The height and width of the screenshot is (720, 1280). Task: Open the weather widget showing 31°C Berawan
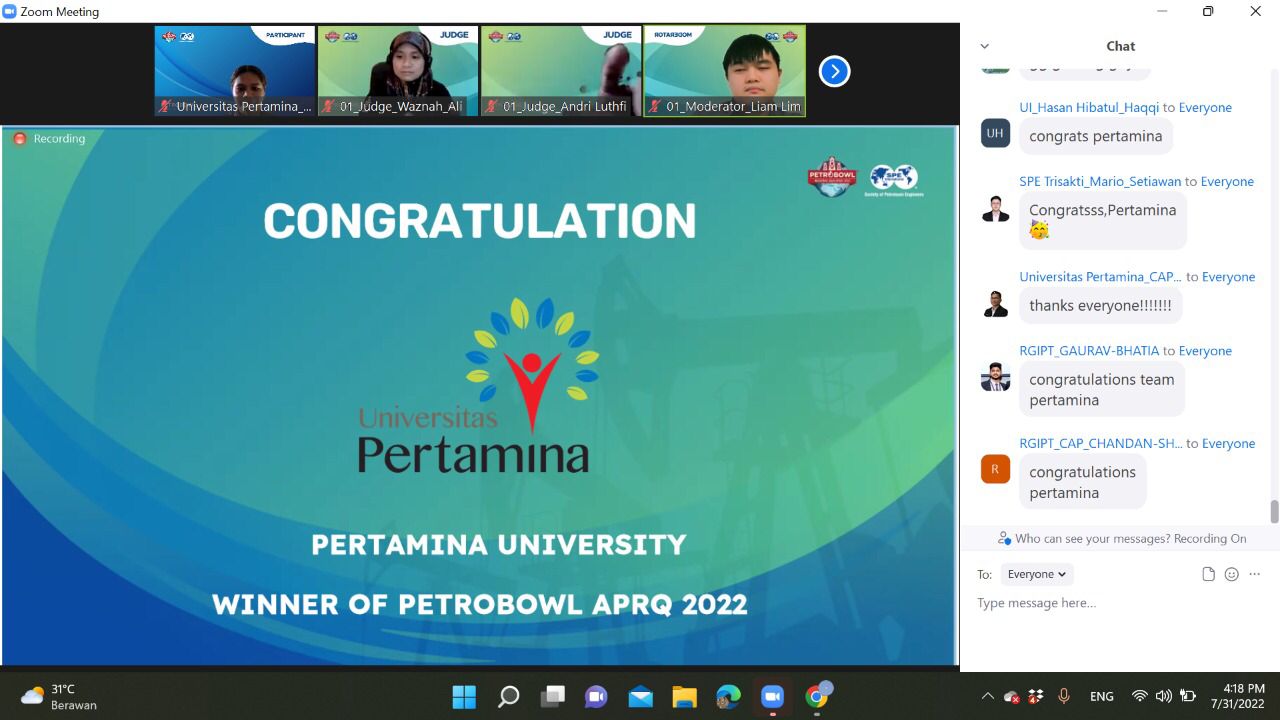(x=59, y=696)
